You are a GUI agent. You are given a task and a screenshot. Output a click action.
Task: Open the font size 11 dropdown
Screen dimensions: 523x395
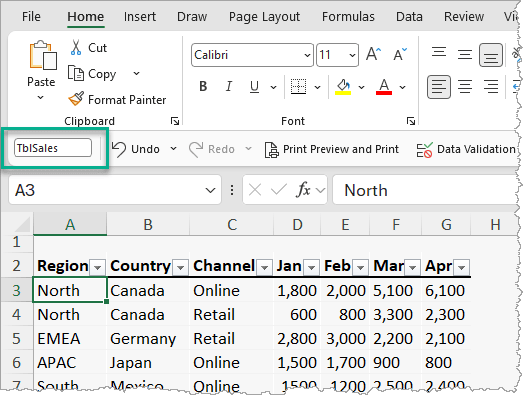[x=352, y=55]
